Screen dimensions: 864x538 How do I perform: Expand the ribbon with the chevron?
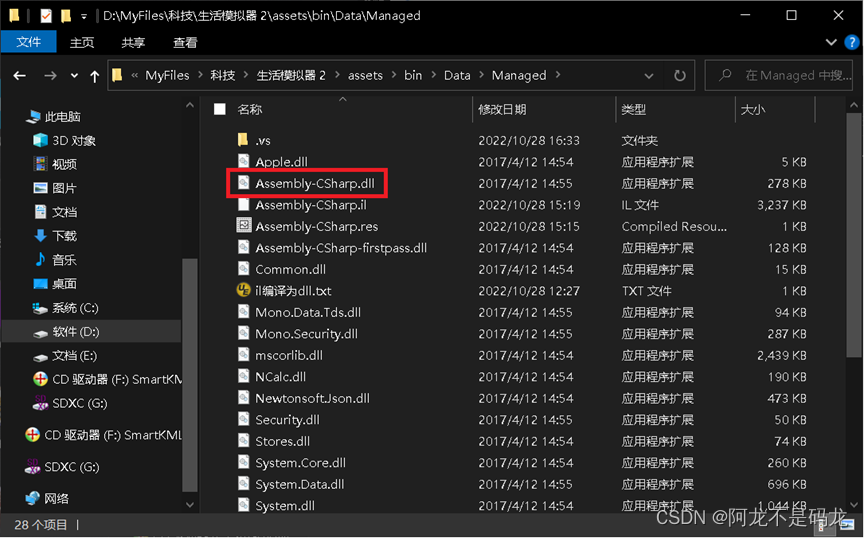coord(831,42)
